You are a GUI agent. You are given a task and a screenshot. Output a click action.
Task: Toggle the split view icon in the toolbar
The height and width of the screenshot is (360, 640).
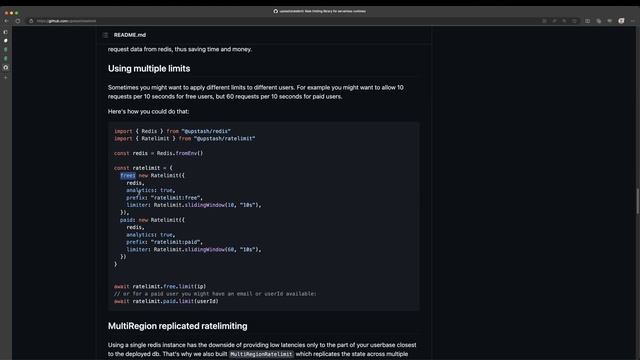coord(587,21)
